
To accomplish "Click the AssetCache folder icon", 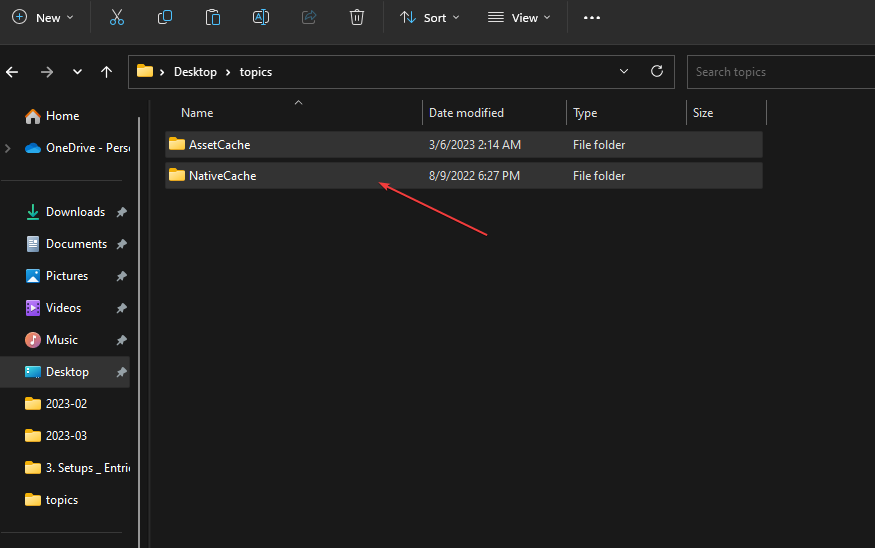I will tap(177, 144).
